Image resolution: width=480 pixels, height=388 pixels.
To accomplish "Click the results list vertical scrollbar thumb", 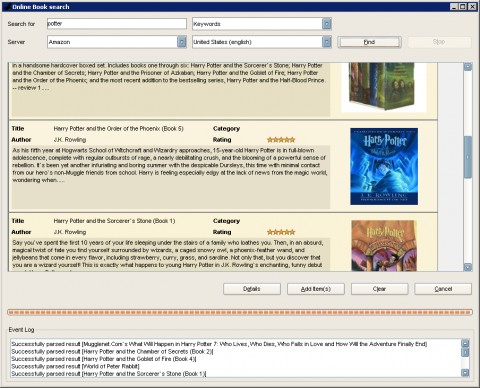I will [468, 157].
